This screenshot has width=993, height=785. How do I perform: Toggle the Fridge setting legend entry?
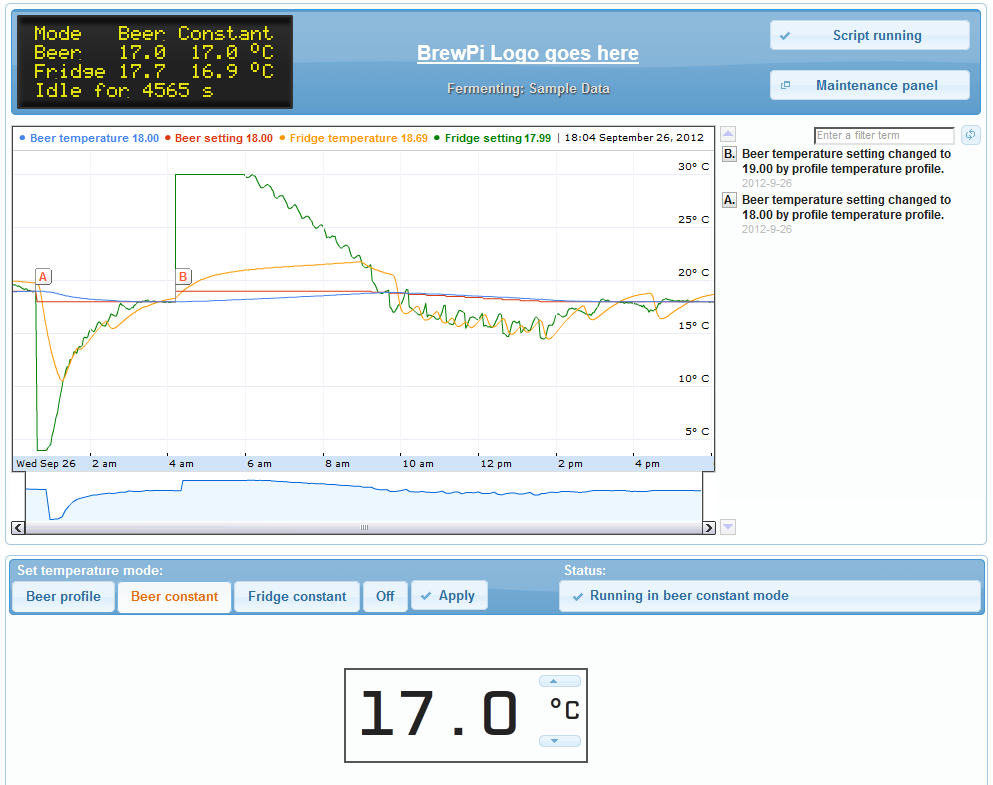492,138
